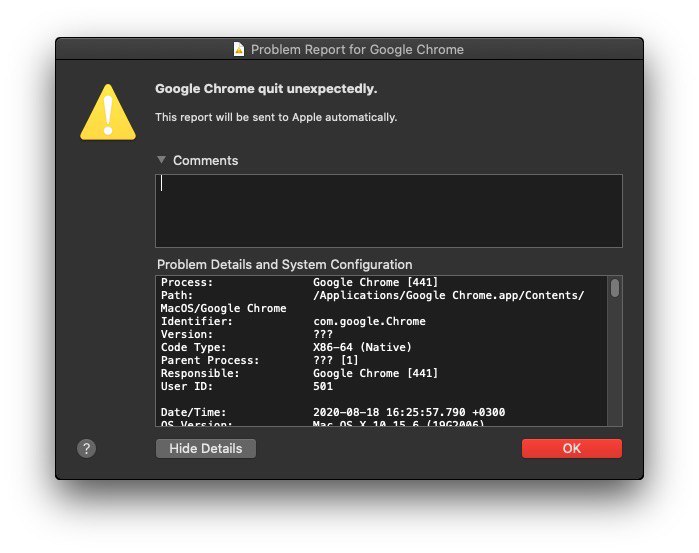Click the 'Version:' row label

tap(187, 334)
